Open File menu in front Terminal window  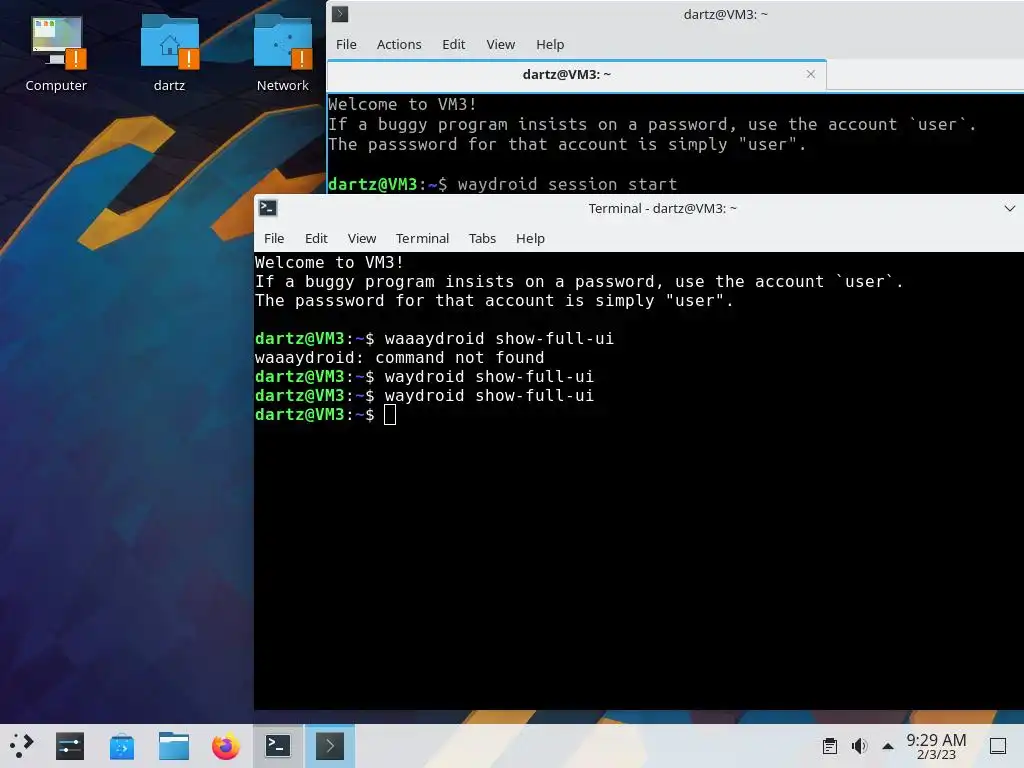[x=274, y=238]
